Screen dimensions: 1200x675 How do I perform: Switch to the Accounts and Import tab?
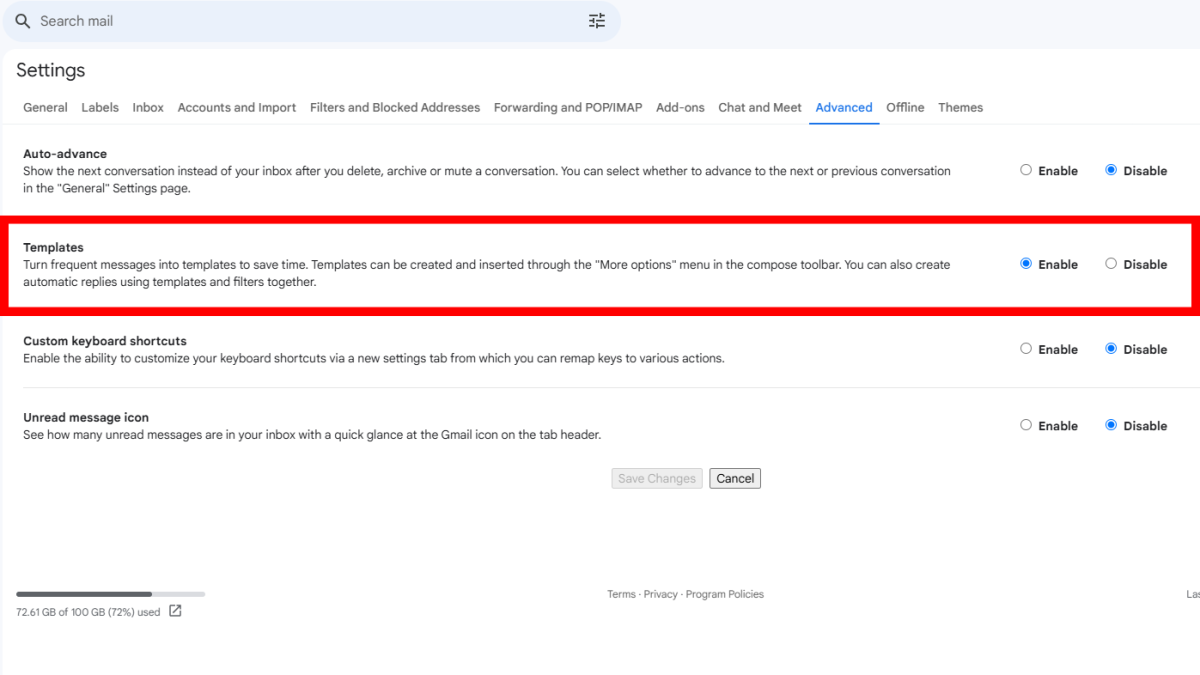[236, 107]
